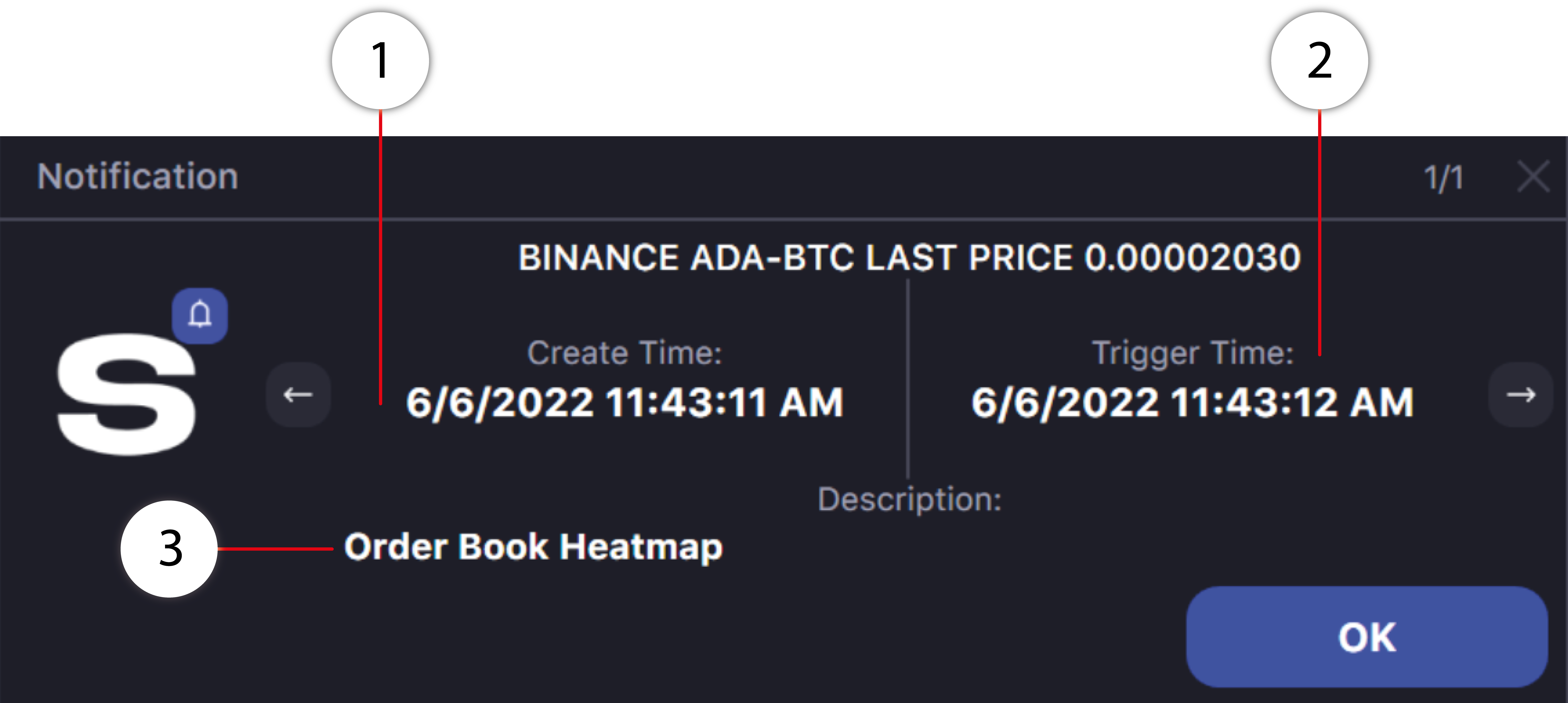Click the Order Book Heatmap description
Viewport: 1568px width, 703px height.
(x=533, y=547)
